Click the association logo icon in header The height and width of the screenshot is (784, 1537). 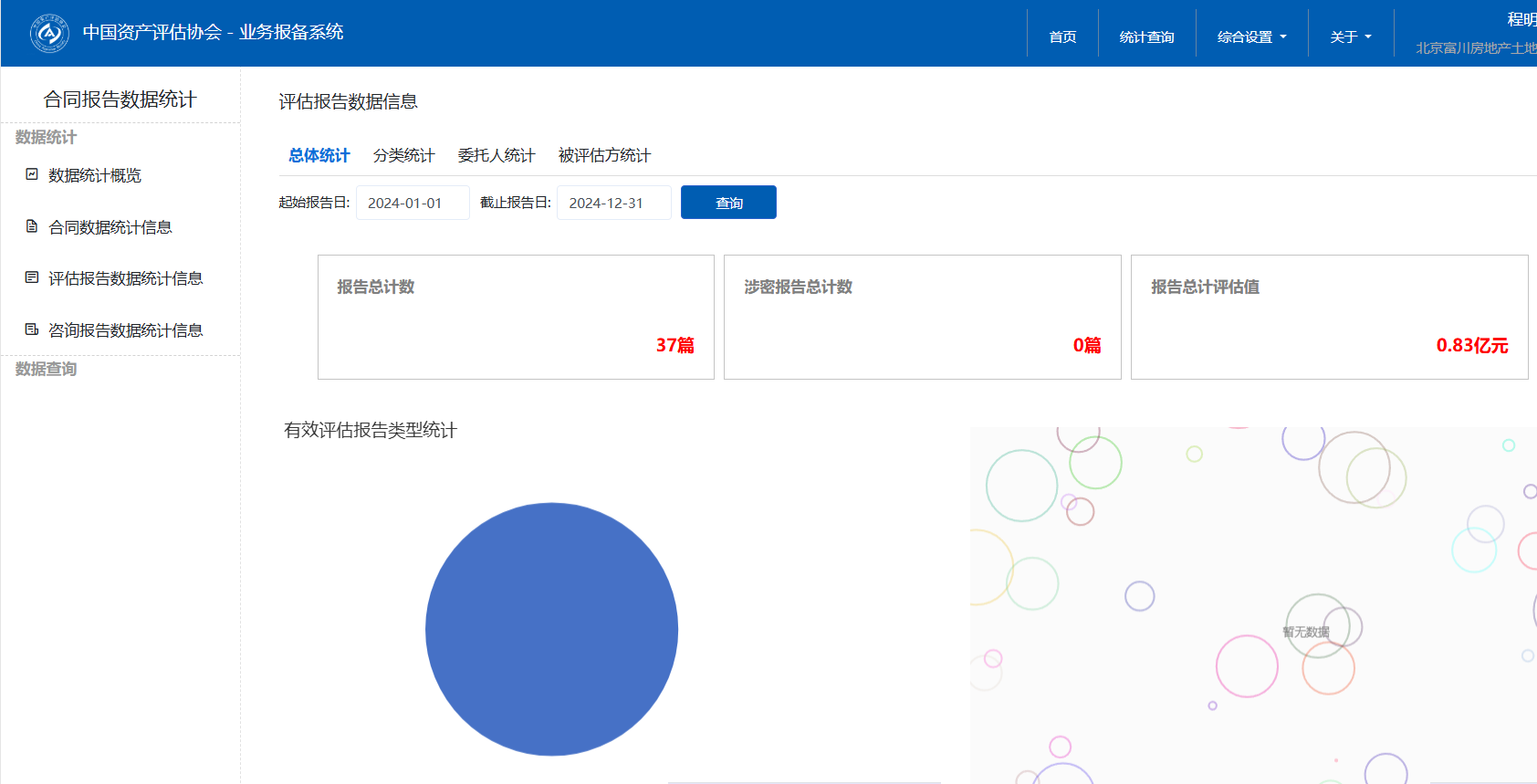pyautogui.click(x=49, y=34)
